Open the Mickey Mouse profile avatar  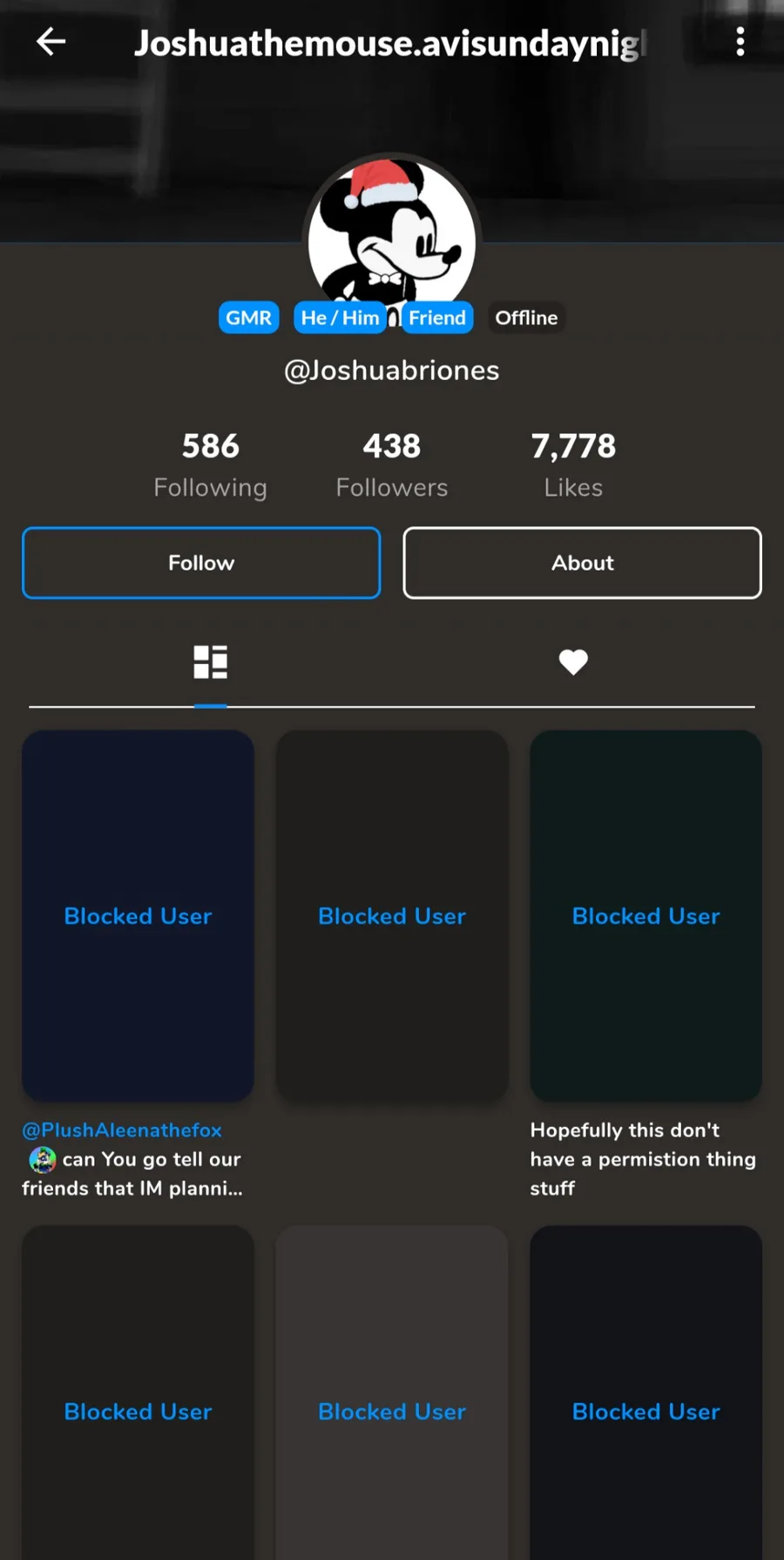391,234
